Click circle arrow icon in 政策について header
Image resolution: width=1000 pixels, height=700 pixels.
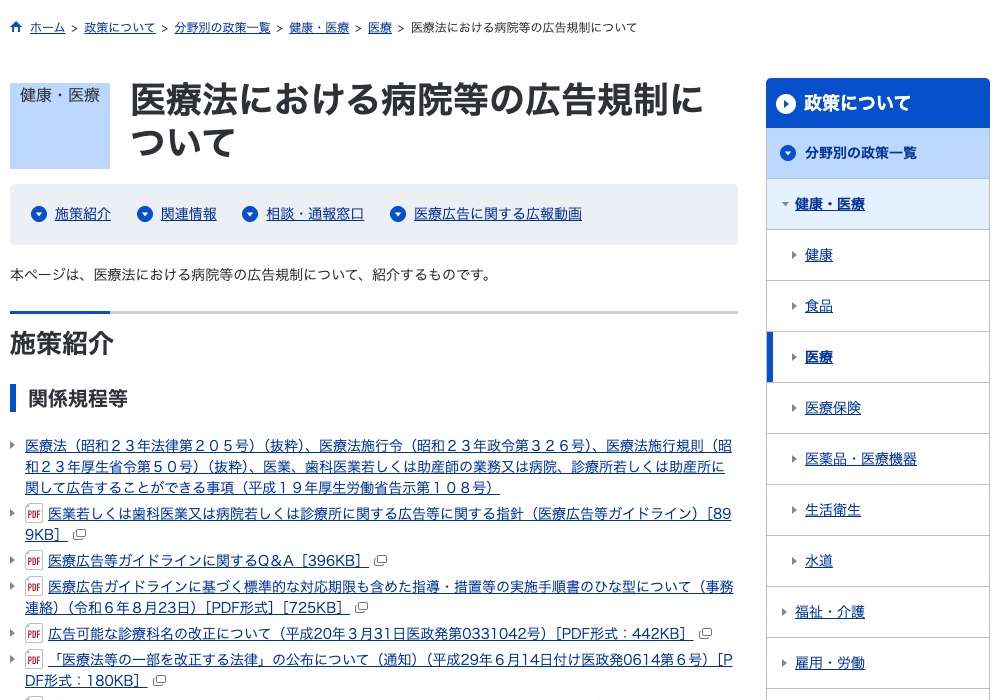tap(786, 104)
